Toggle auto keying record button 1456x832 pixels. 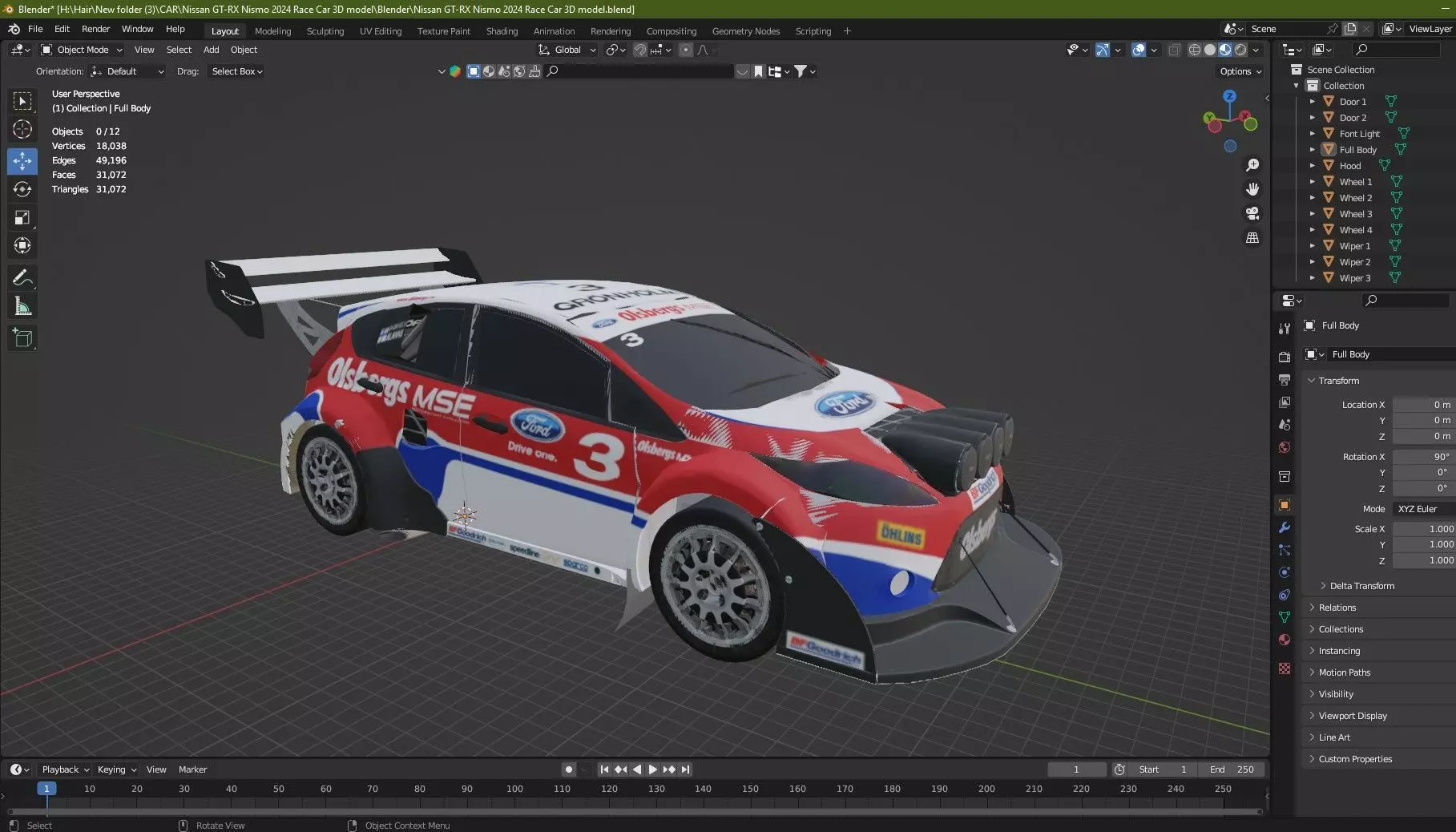coord(569,769)
